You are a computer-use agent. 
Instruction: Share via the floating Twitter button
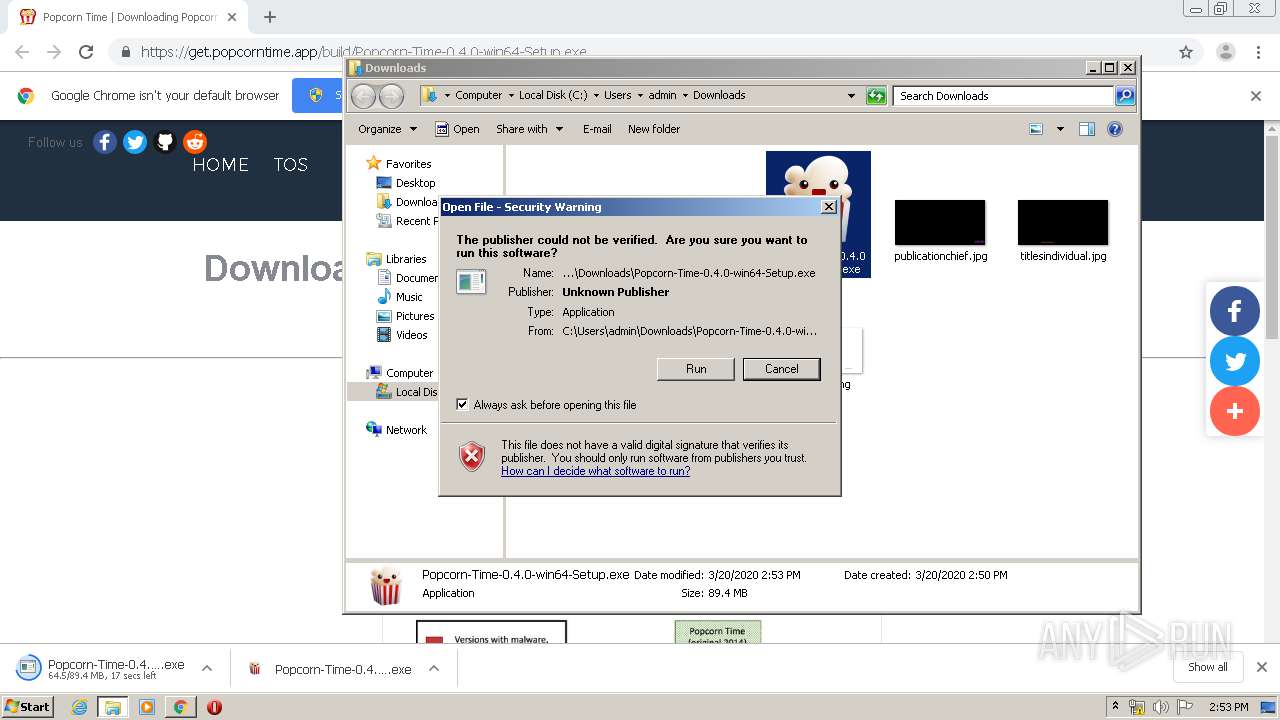[1235, 361]
